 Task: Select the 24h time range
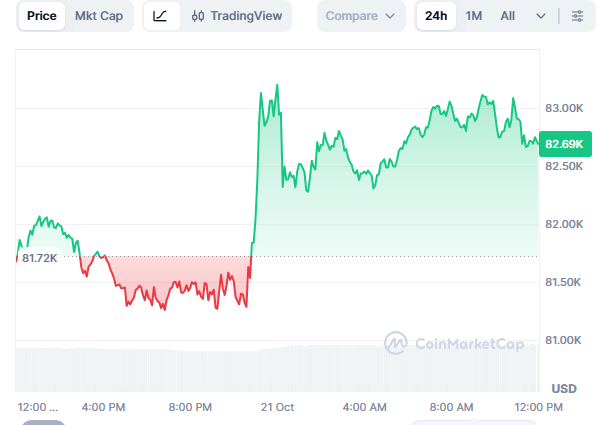[x=436, y=16]
